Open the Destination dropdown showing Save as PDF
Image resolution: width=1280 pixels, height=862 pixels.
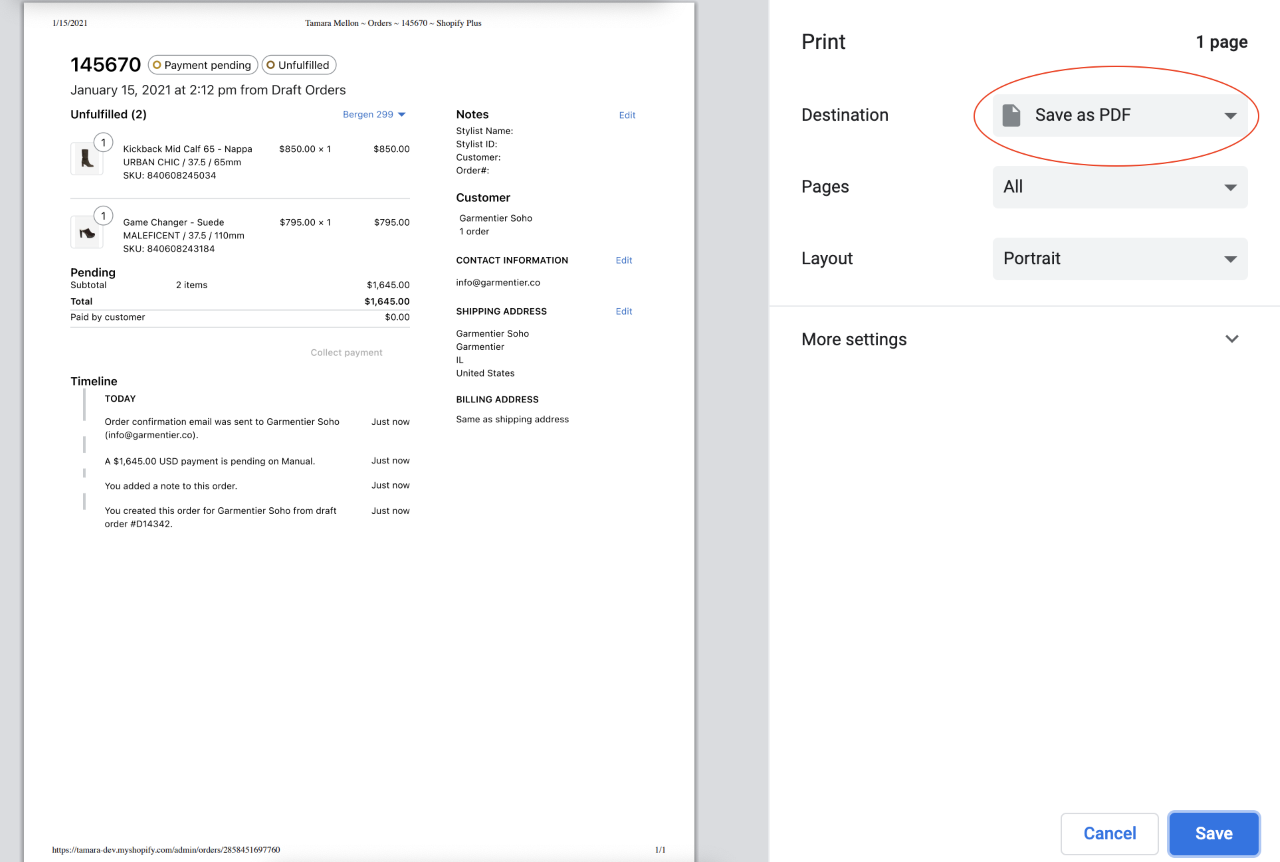coord(1120,115)
